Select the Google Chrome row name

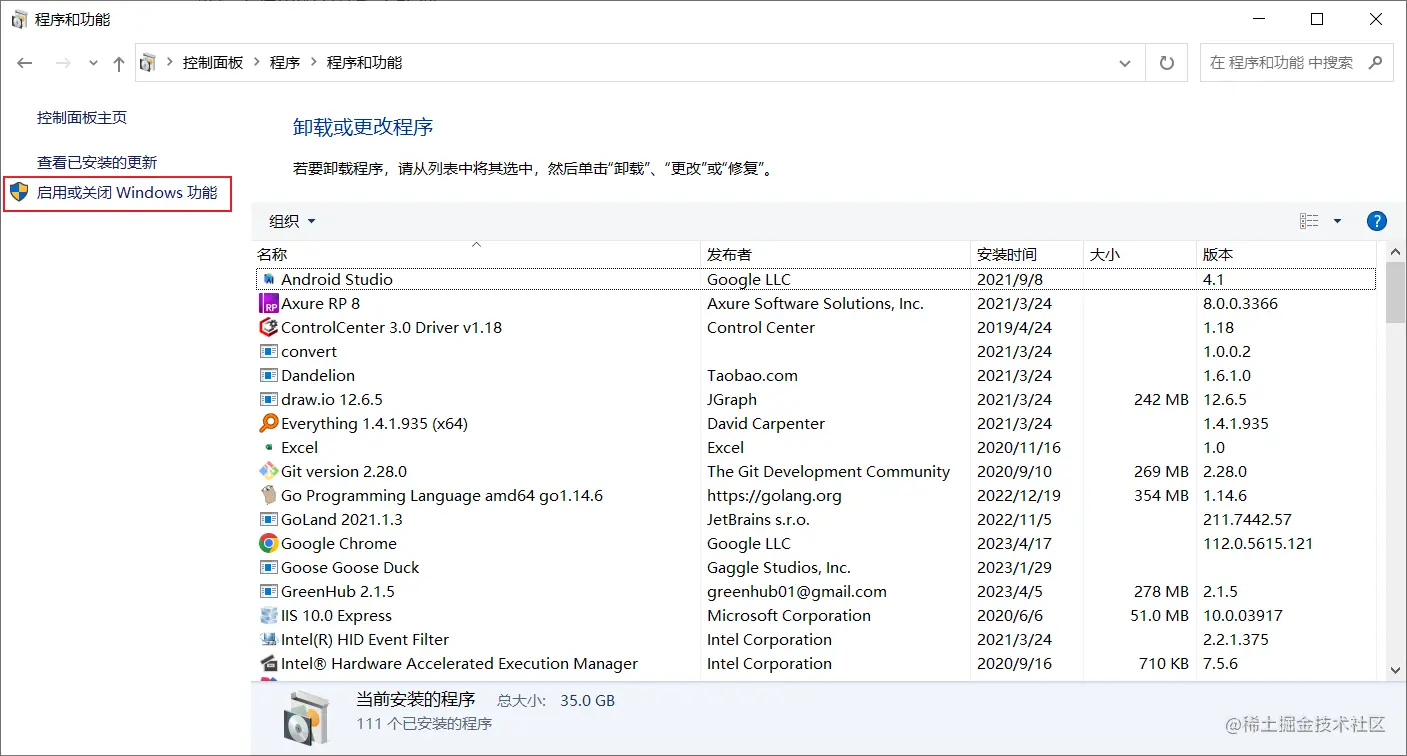click(x=339, y=544)
